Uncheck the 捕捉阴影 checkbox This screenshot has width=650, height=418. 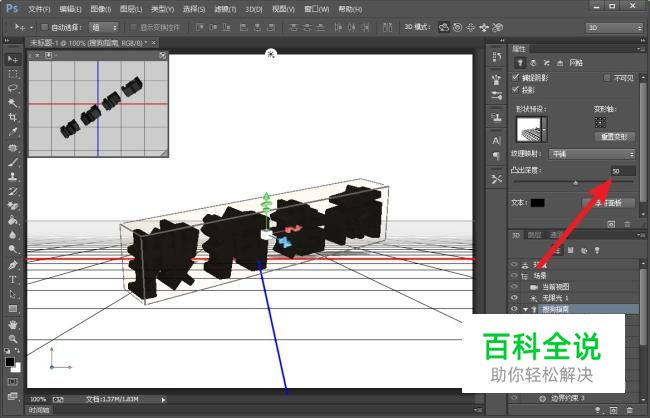click(516, 77)
